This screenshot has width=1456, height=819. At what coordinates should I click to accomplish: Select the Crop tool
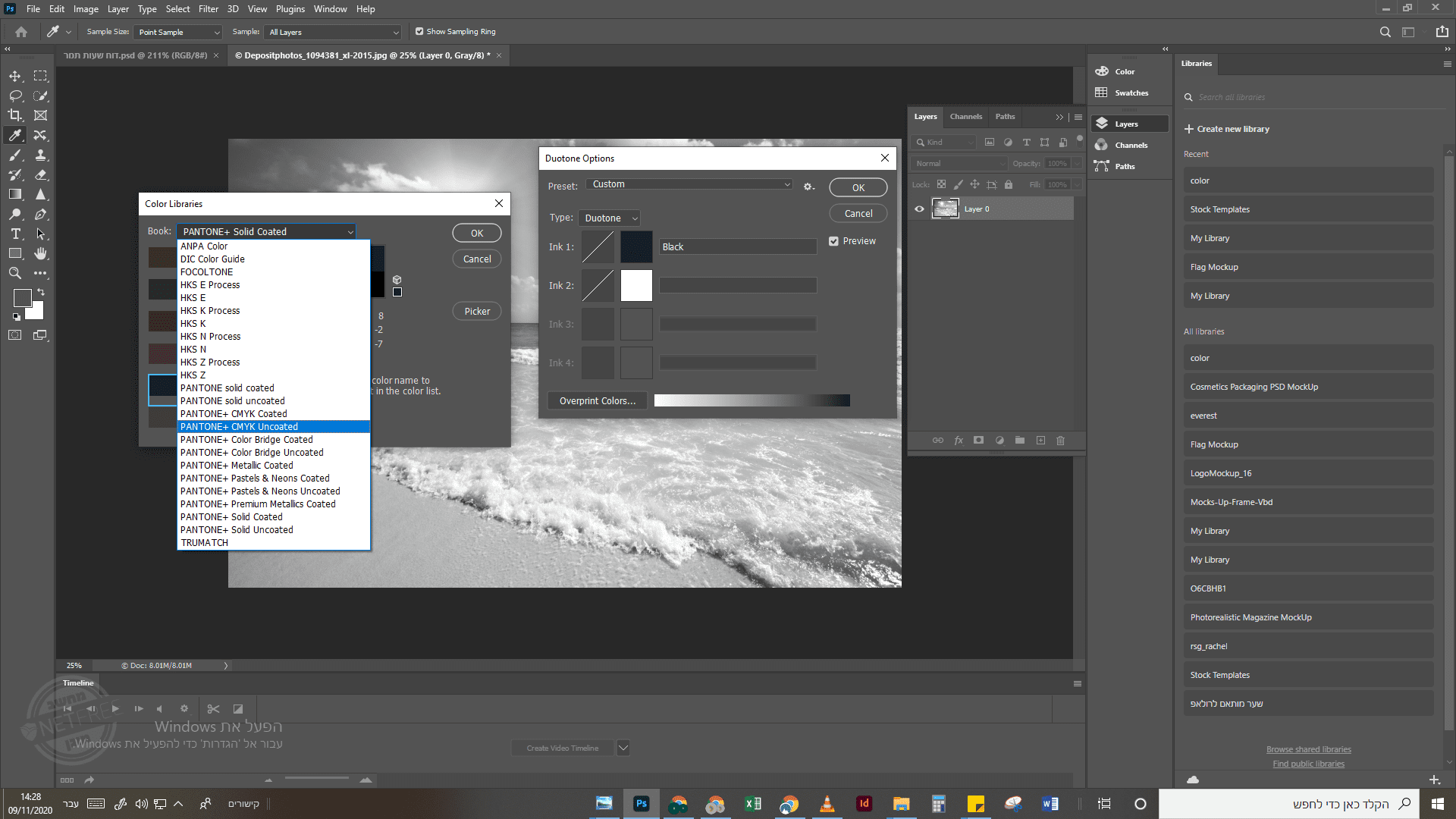pos(15,115)
